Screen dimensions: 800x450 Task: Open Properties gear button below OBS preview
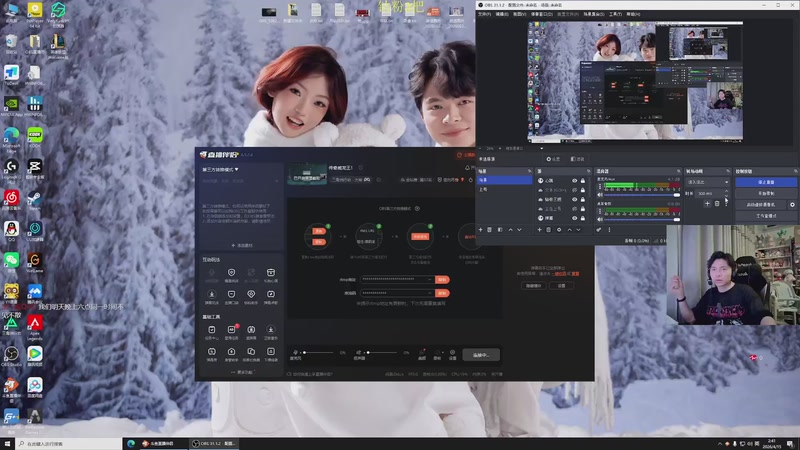553,159
